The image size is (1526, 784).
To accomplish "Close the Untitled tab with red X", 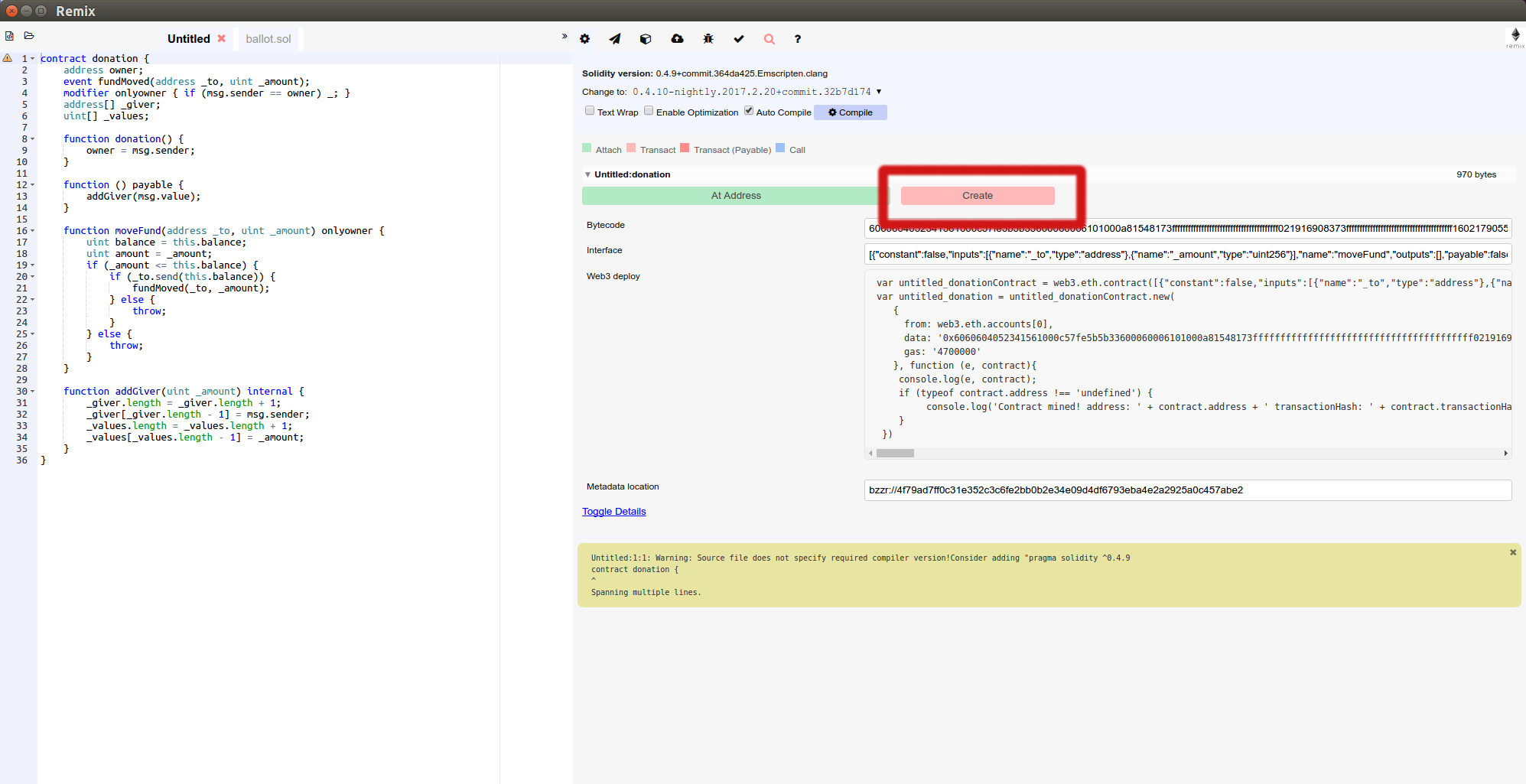I will click(x=221, y=38).
